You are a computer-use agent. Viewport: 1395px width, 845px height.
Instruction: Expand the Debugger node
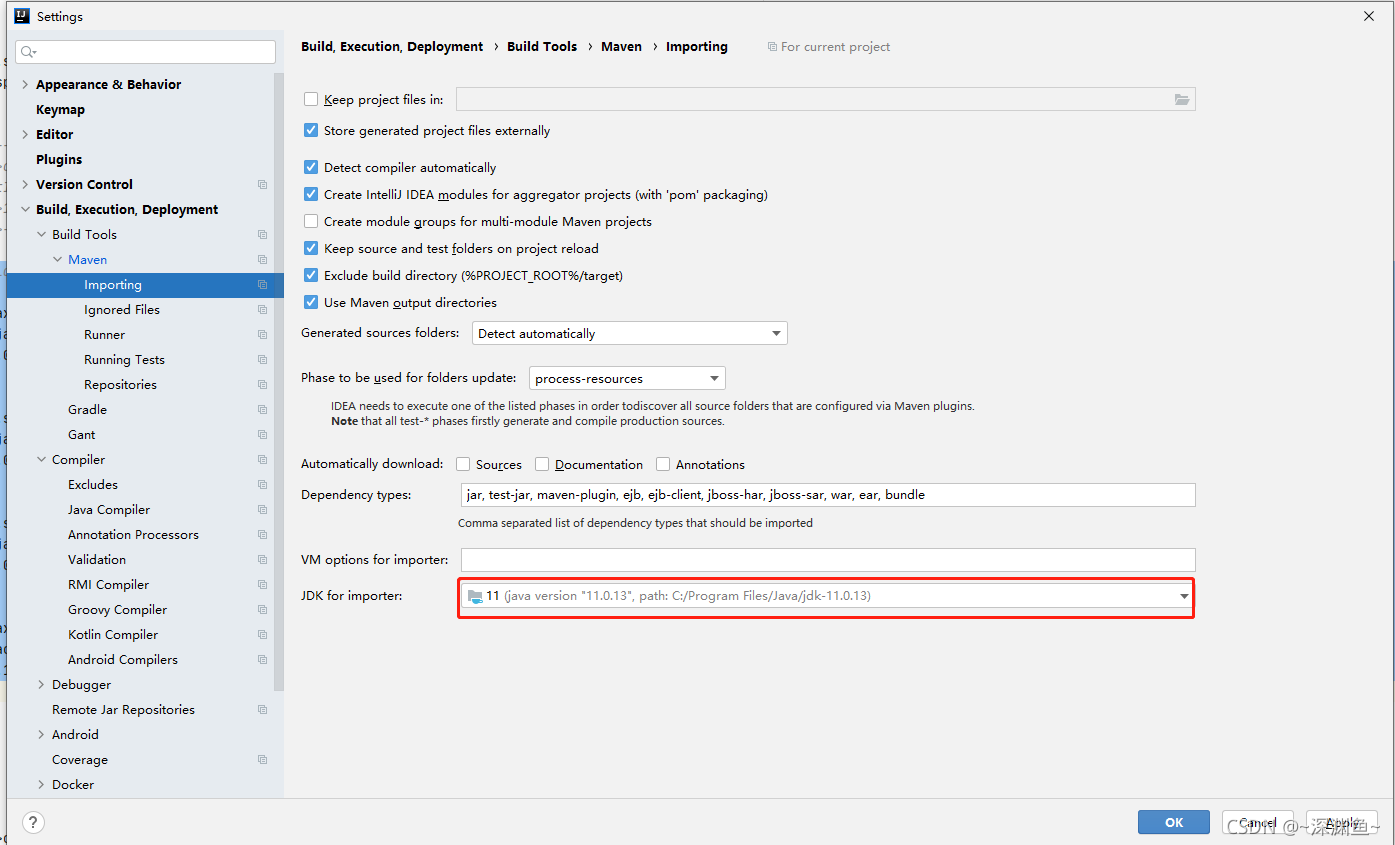pyautogui.click(x=41, y=684)
